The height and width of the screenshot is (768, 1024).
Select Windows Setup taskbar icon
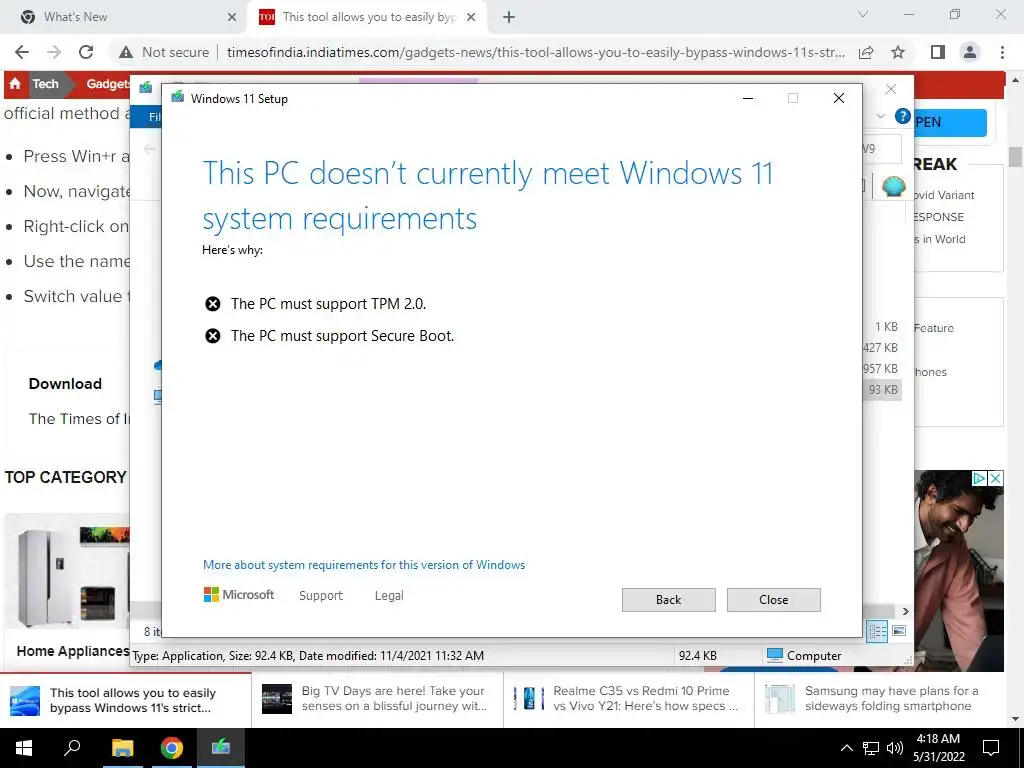coord(221,748)
